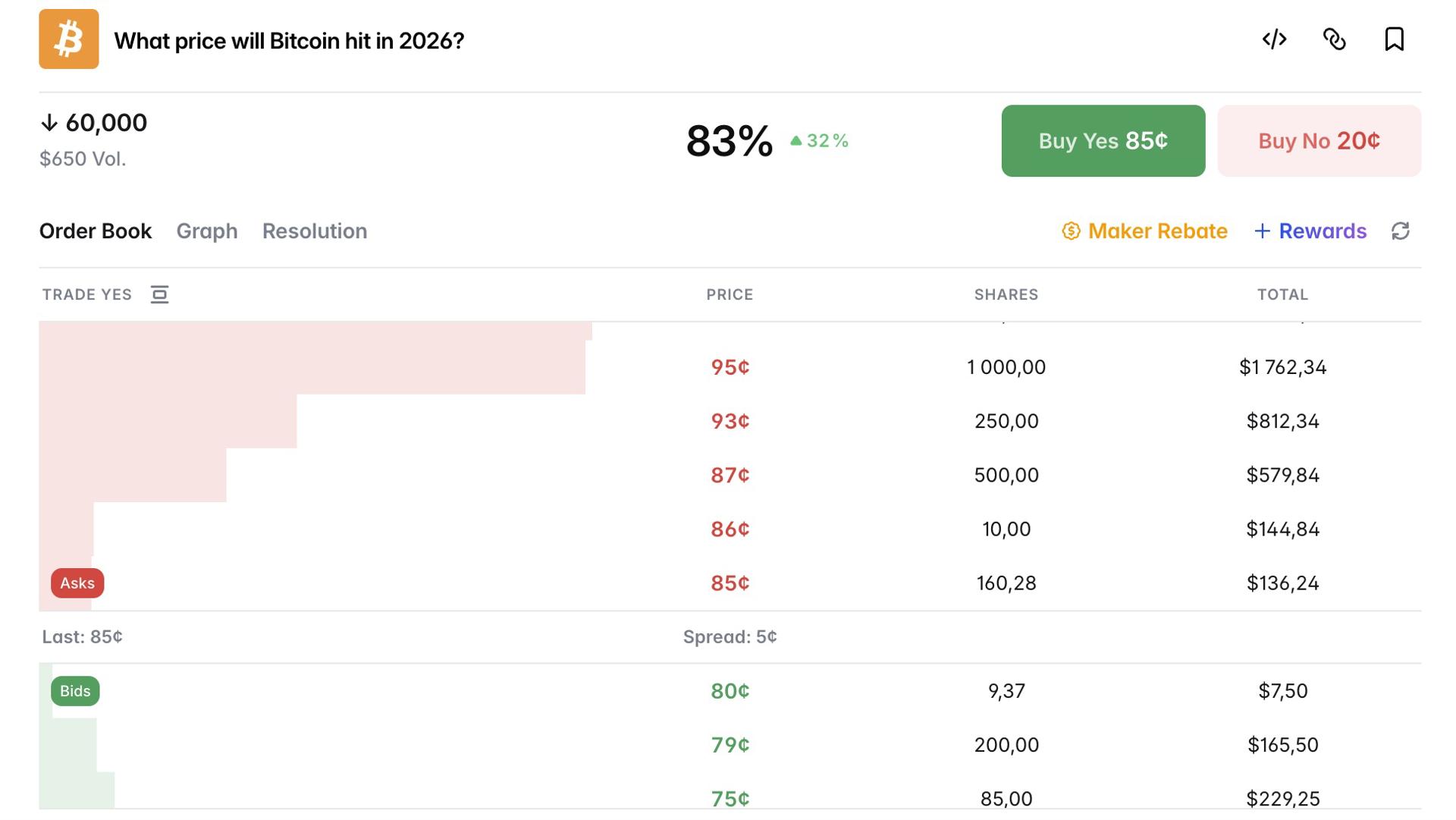The image size is (1456, 820).
Task: Click the 85,00 shares value
Action: point(1006,799)
